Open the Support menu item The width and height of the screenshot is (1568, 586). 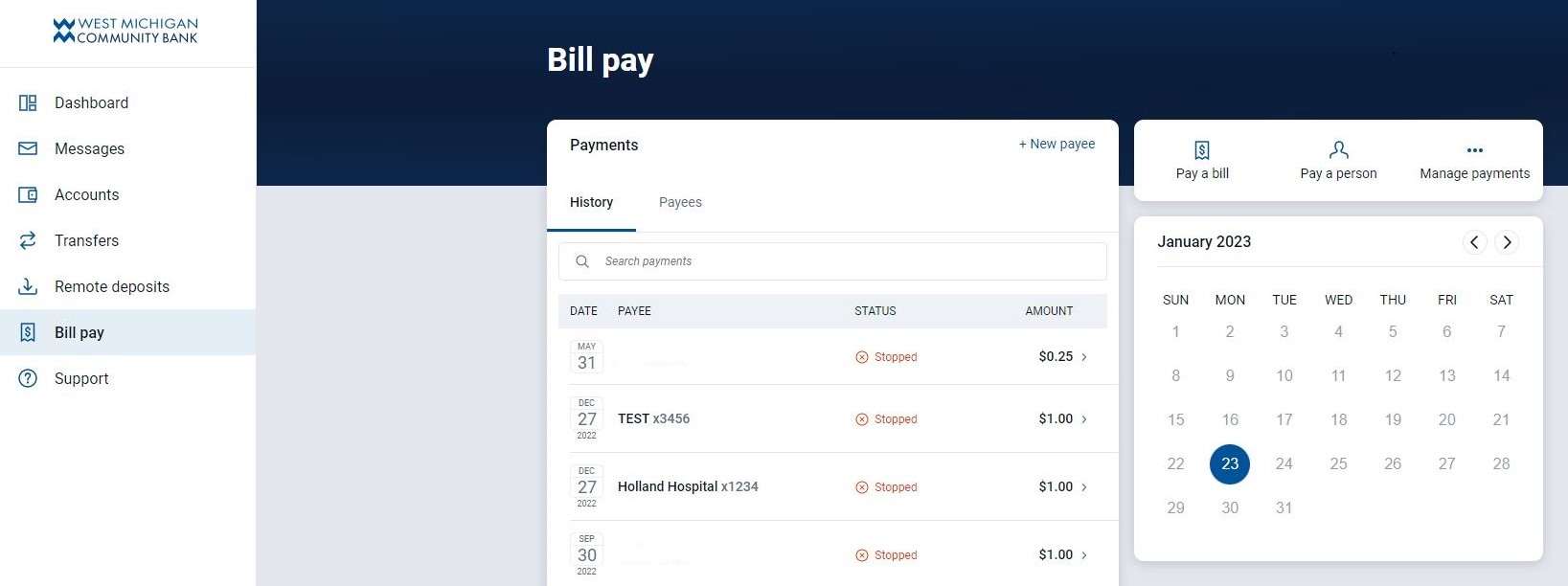[80, 378]
